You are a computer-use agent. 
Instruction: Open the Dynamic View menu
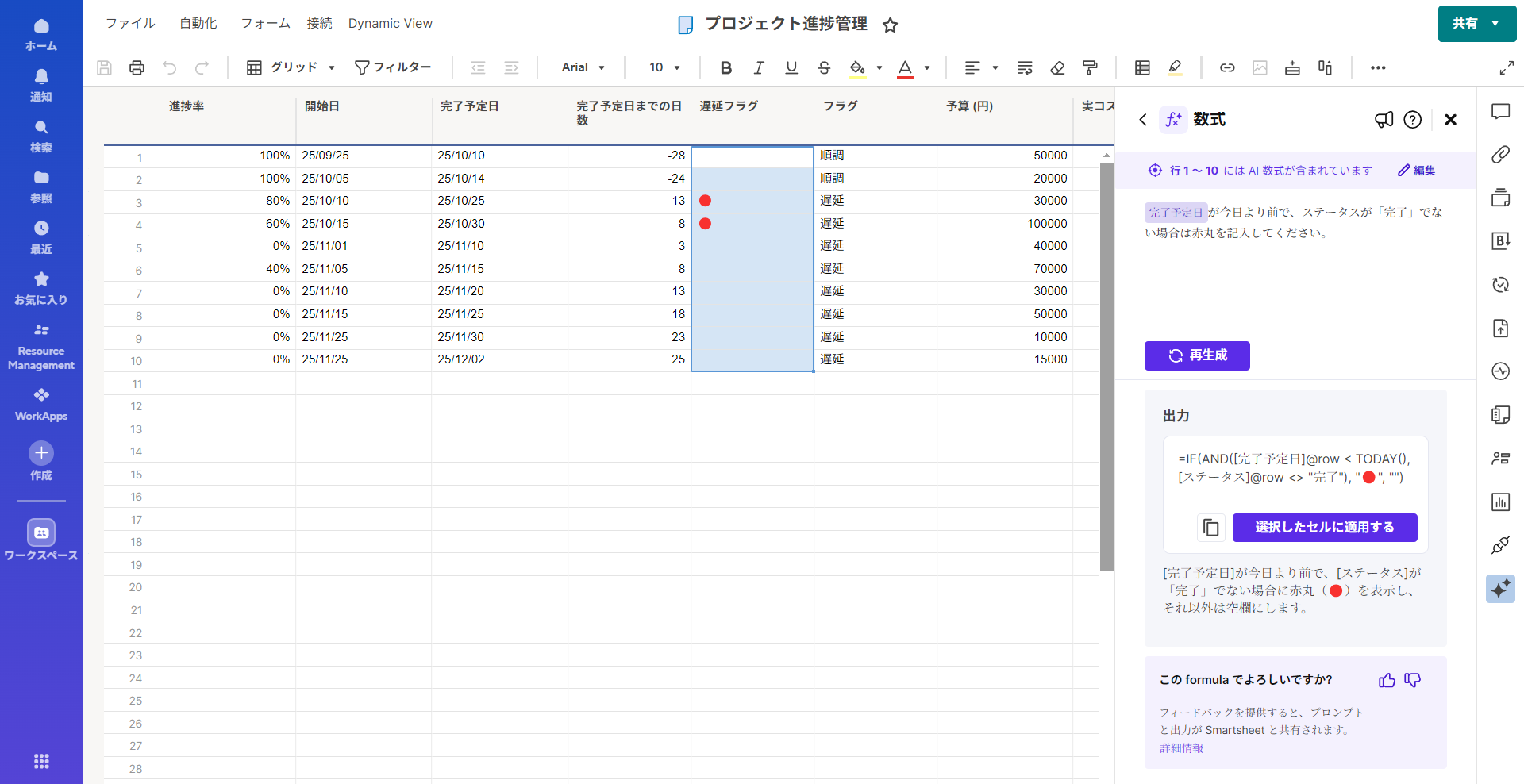click(390, 24)
